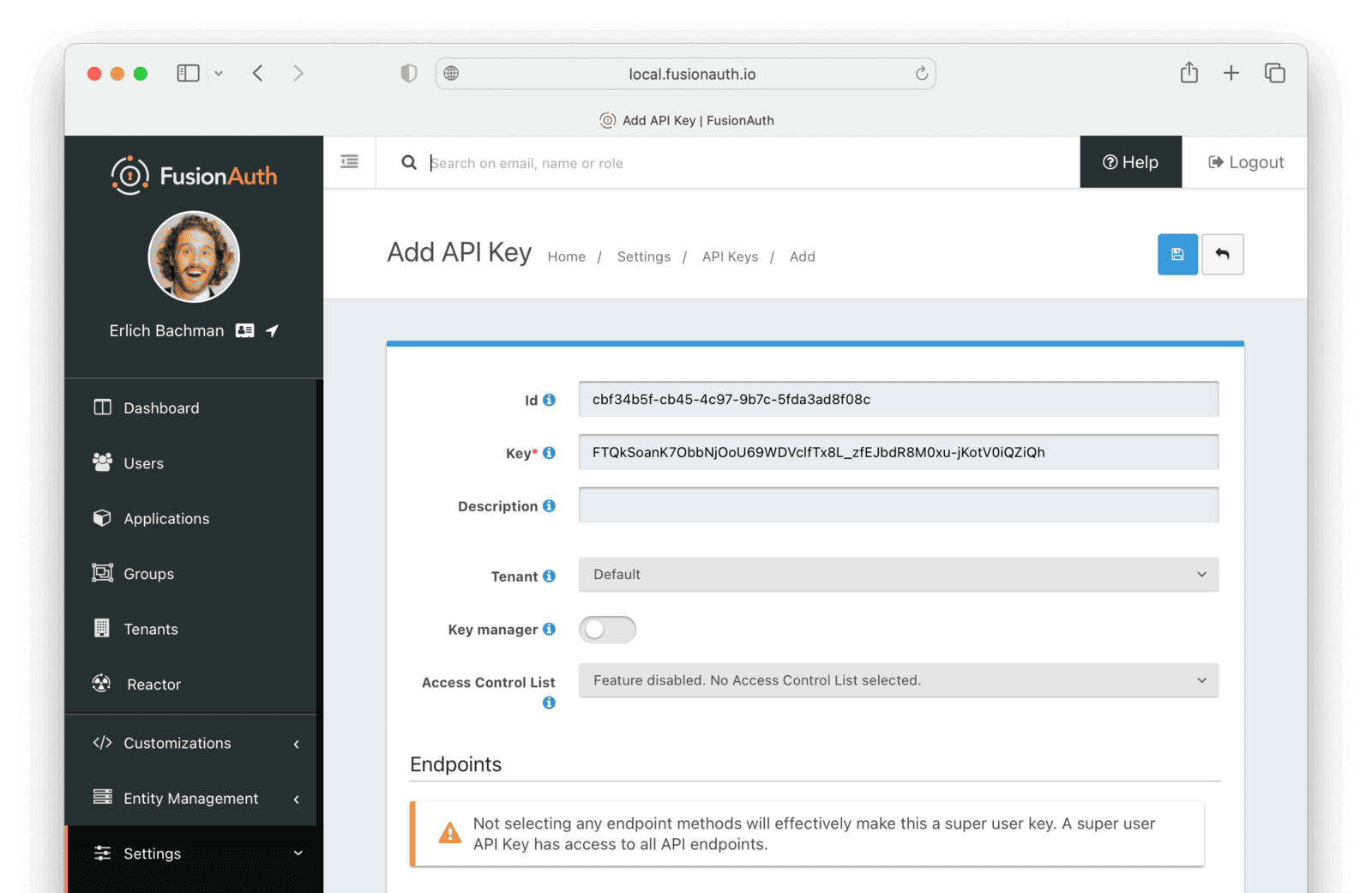Click the info icon under Access Control List
Screen dimensions: 1372x893
[x=549, y=703]
